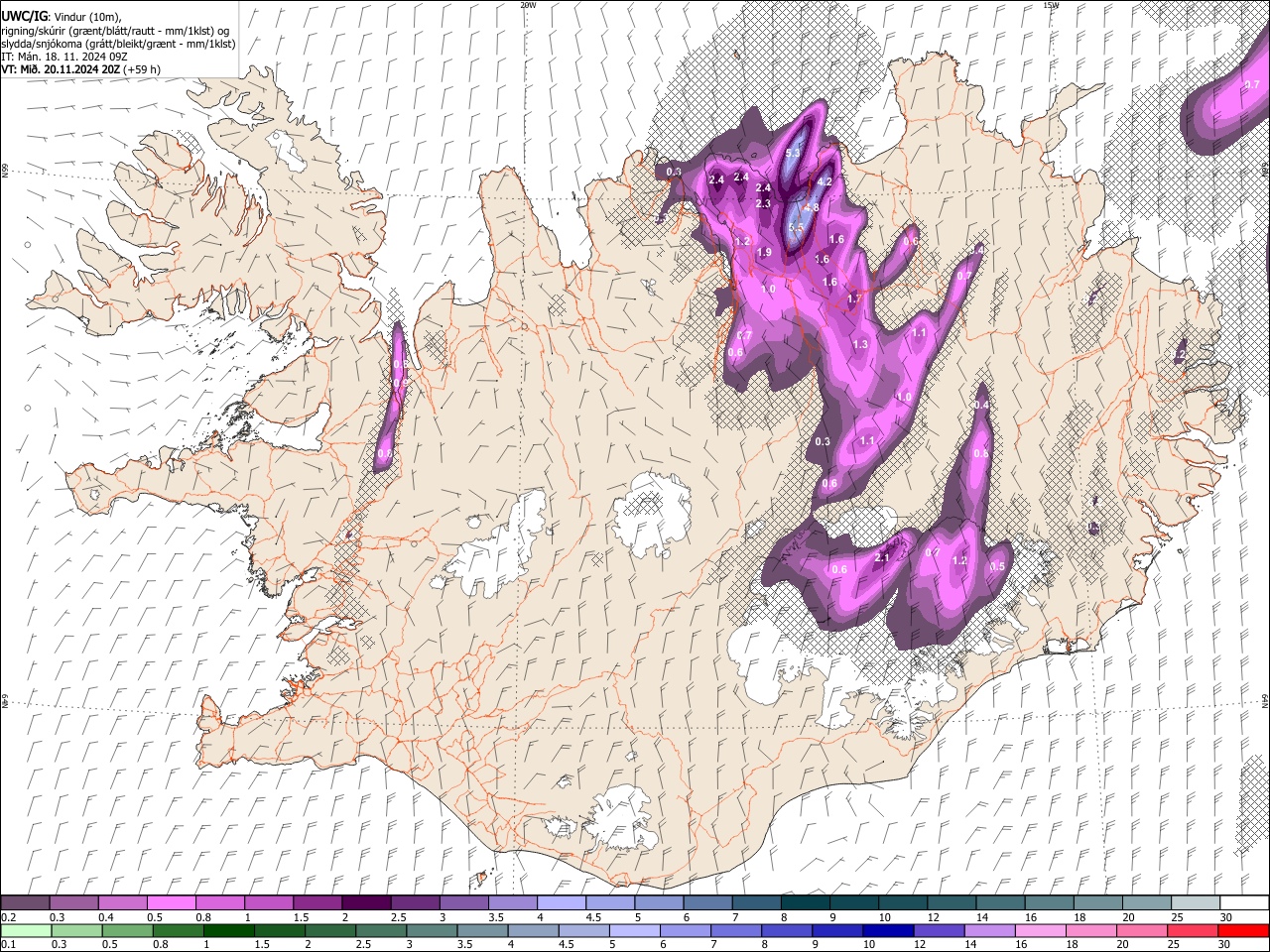Click the pale green 0.1–0.3 rain legend swatch

pyautogui.click(x=25, y=931)
